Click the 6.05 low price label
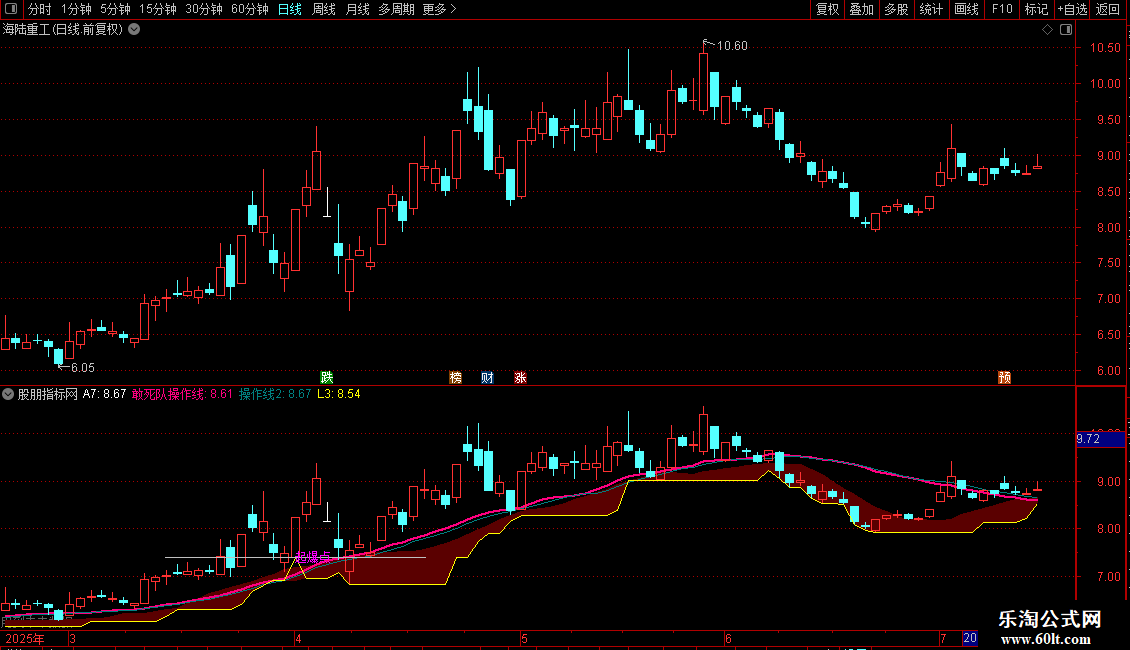 [83, 368]
